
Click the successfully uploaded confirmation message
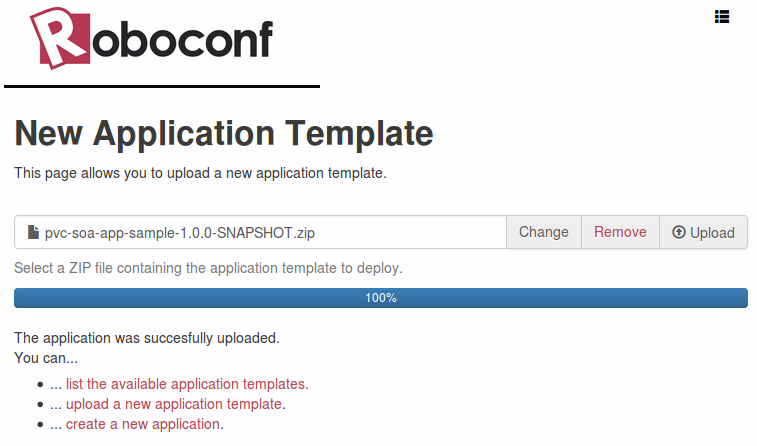click(x=147, y=338)
